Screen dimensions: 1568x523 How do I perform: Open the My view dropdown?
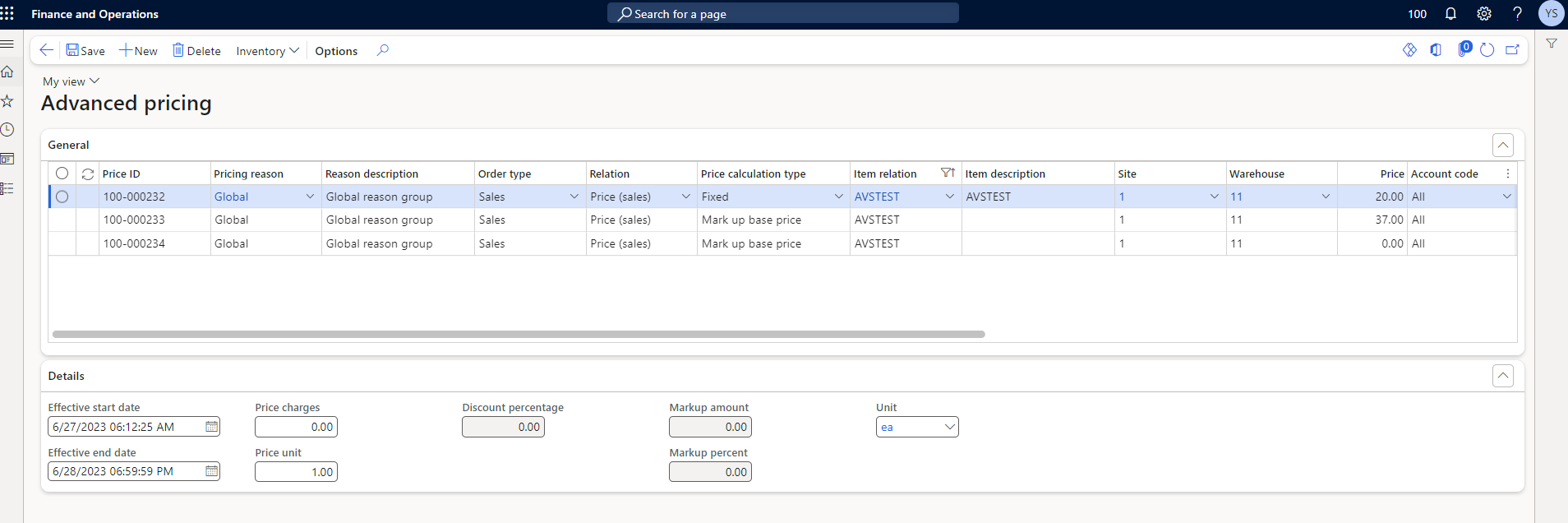point(71,81)
